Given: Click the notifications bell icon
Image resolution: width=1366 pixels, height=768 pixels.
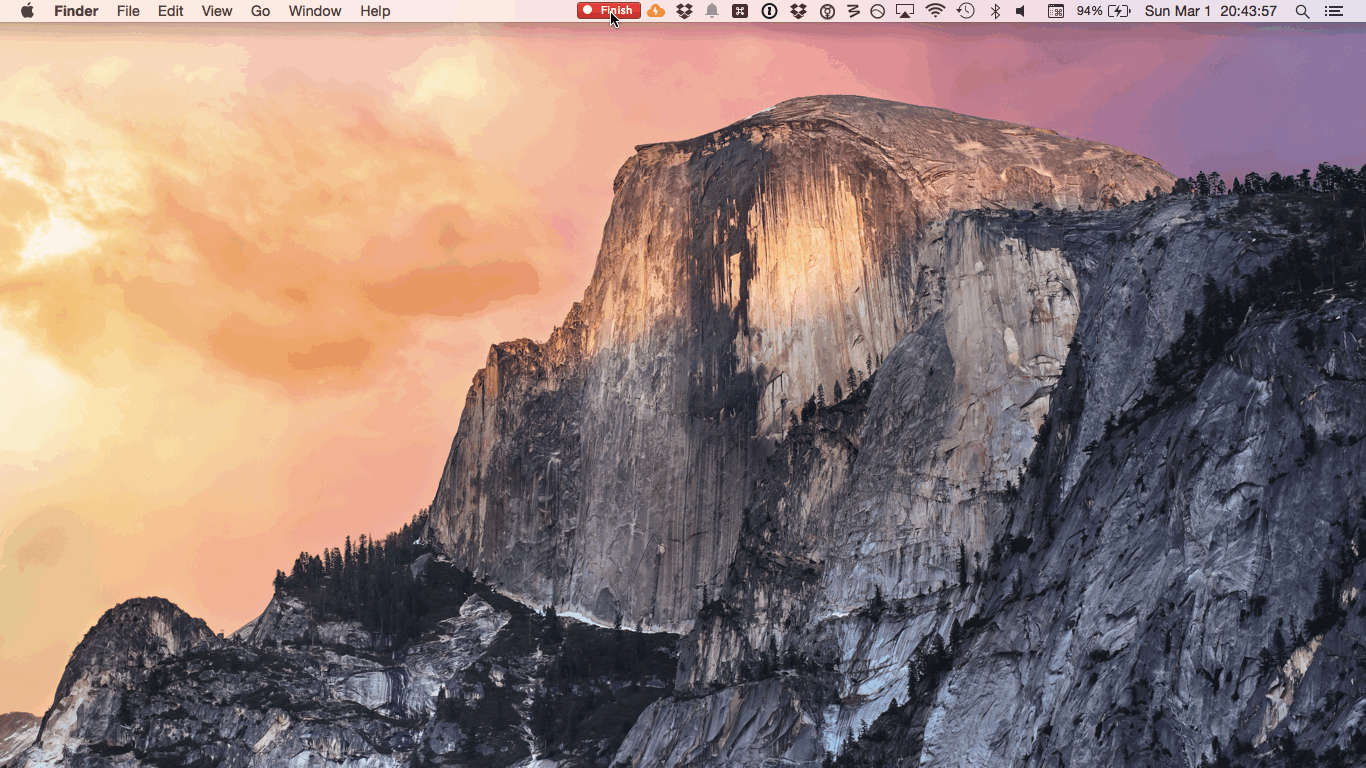Looking at the screenshot, I should click(x=712, y=11).
